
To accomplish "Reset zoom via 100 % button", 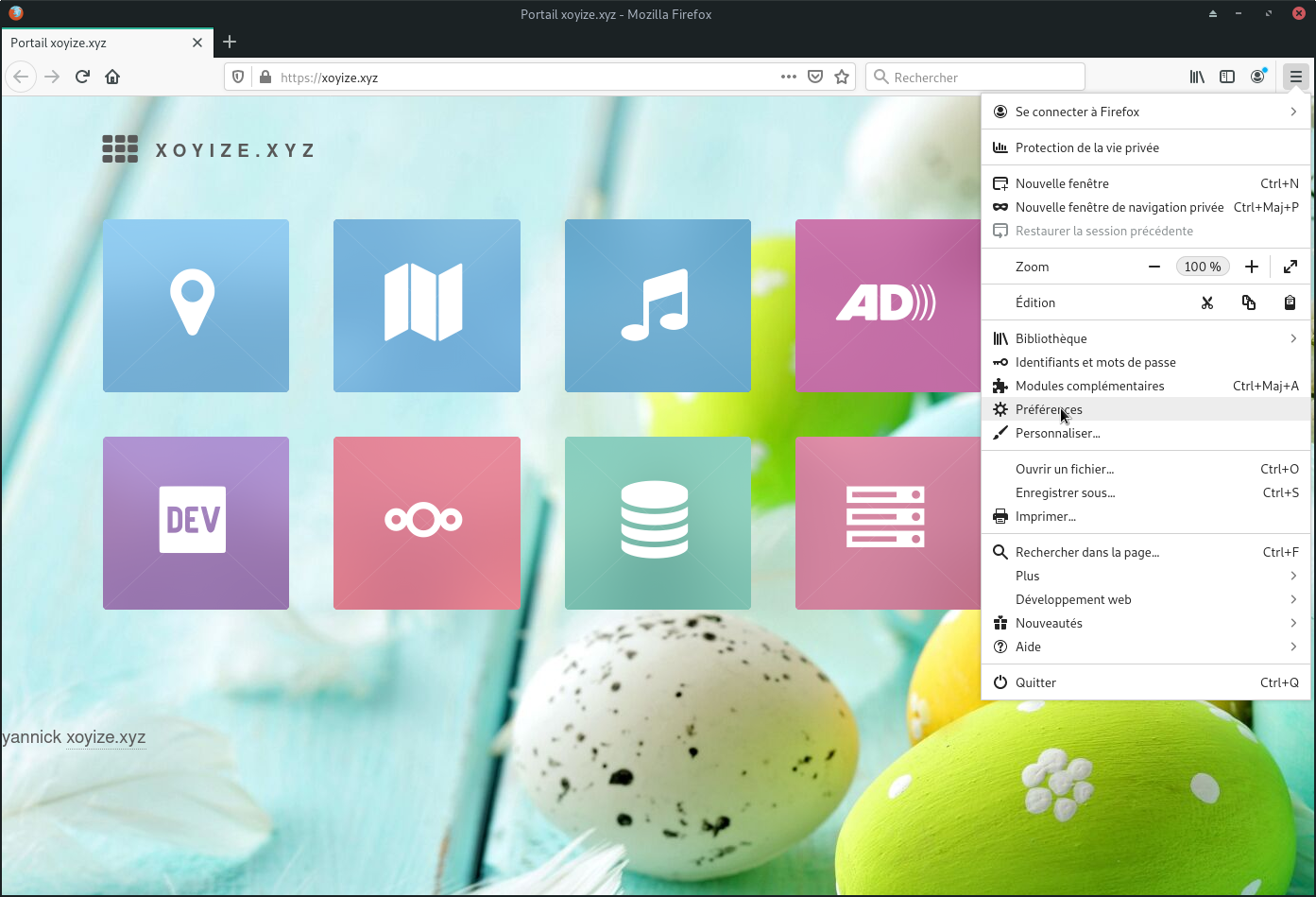I will click(x=1203, y=267).
